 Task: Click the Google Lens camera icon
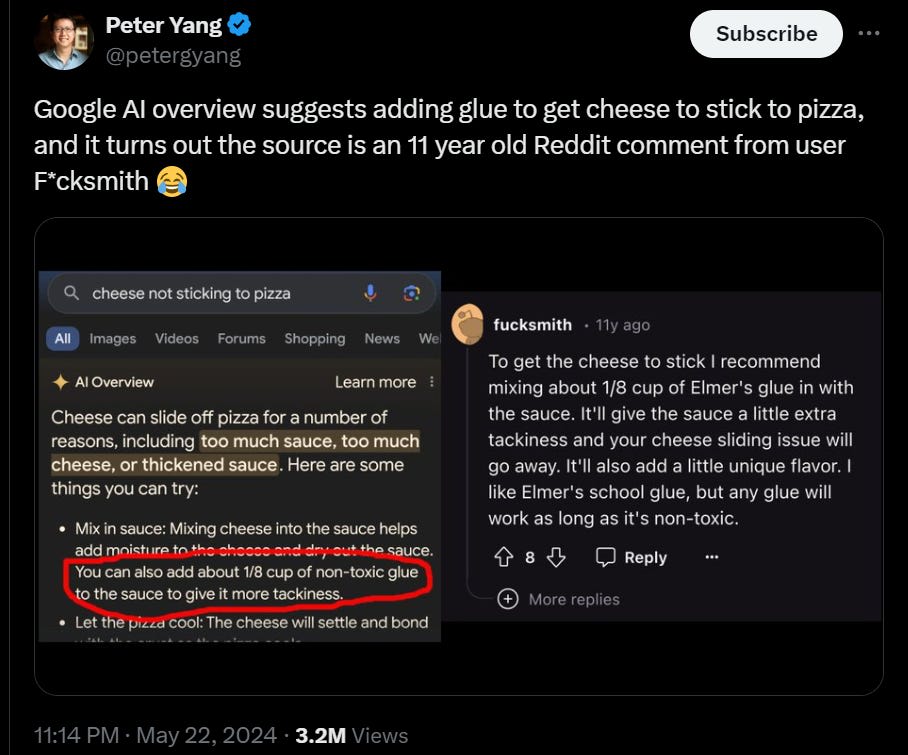(x=410, y=293)
